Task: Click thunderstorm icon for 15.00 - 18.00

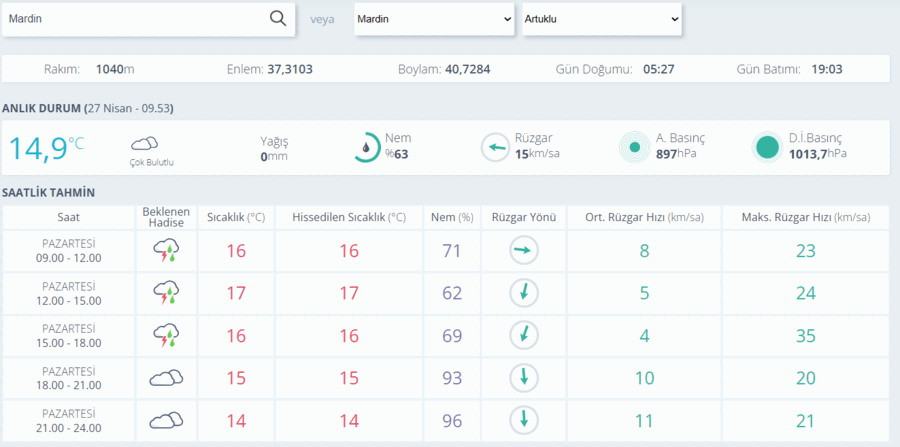Action: pos(166,336)
